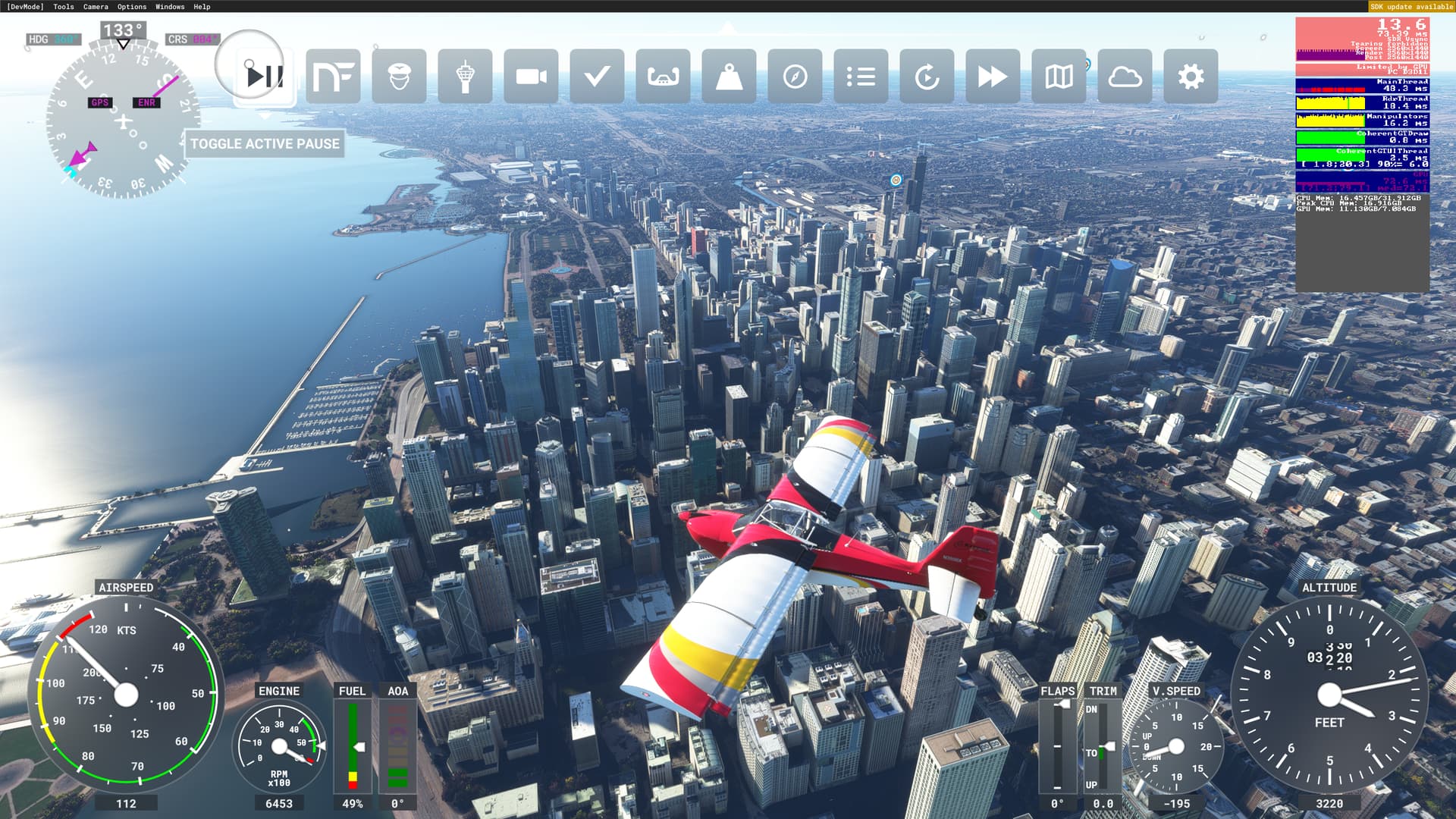Open the Camera menu in menu bar
The image size is (1456, 819).
pos(96,7)
